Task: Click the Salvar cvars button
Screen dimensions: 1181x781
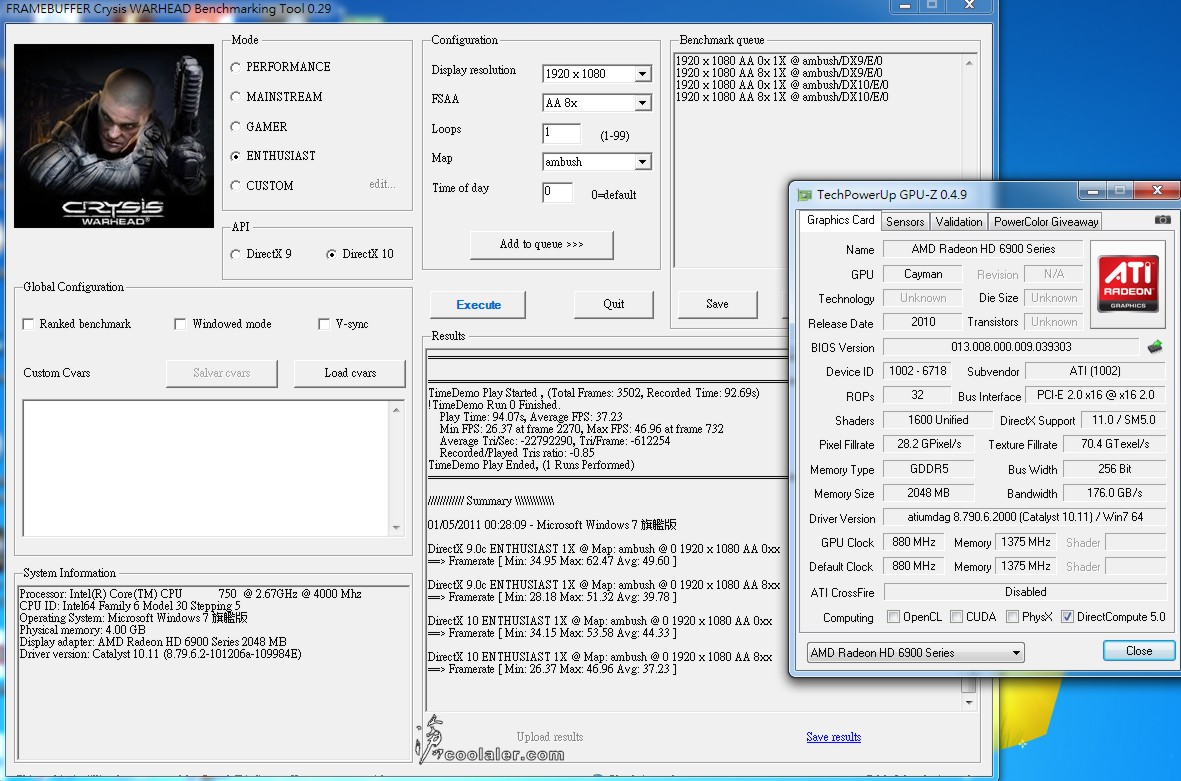Action: click(x=221, y=374)
